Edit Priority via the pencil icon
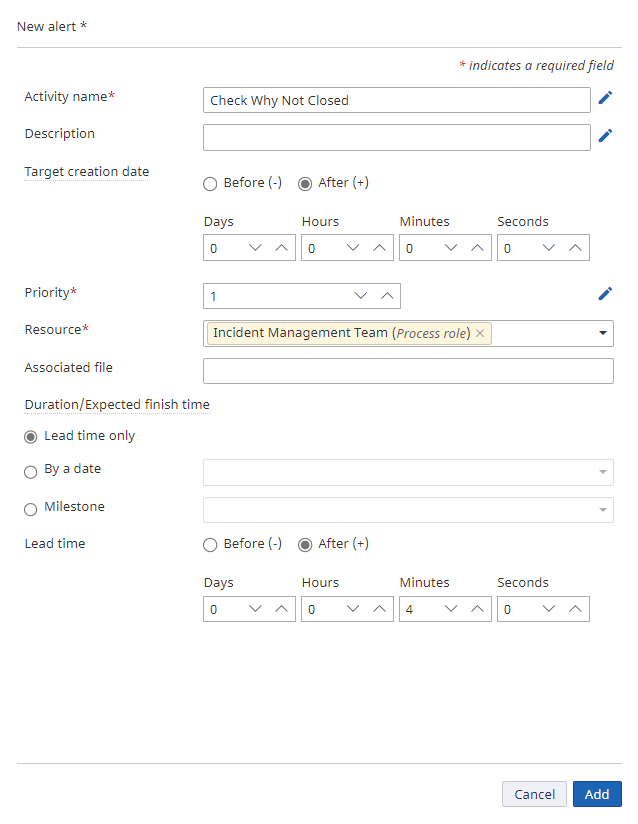Image resolution: width=638 pixels, height=824 pixels. tap(605, 293)
